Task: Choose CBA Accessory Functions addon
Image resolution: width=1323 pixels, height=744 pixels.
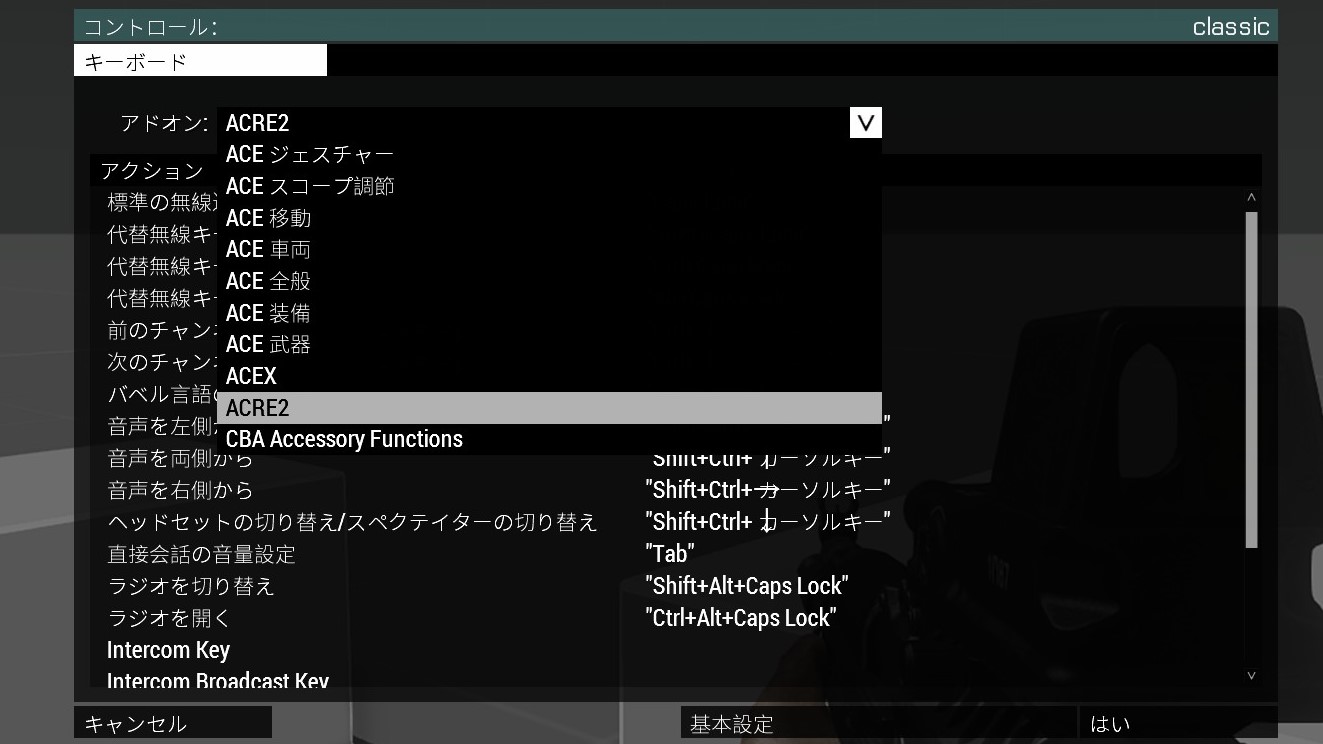Action: 549,439
